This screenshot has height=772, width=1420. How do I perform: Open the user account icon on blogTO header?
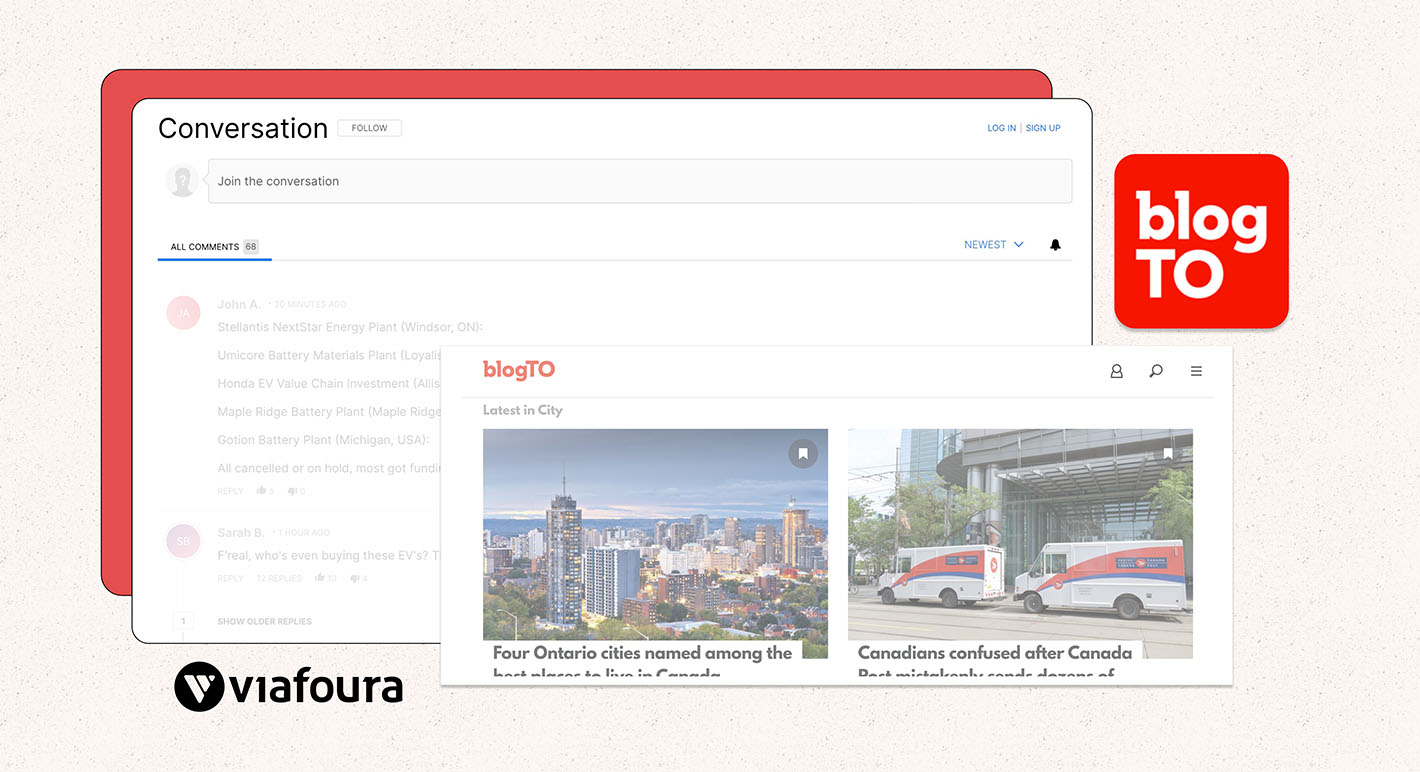click(1116, 371)
